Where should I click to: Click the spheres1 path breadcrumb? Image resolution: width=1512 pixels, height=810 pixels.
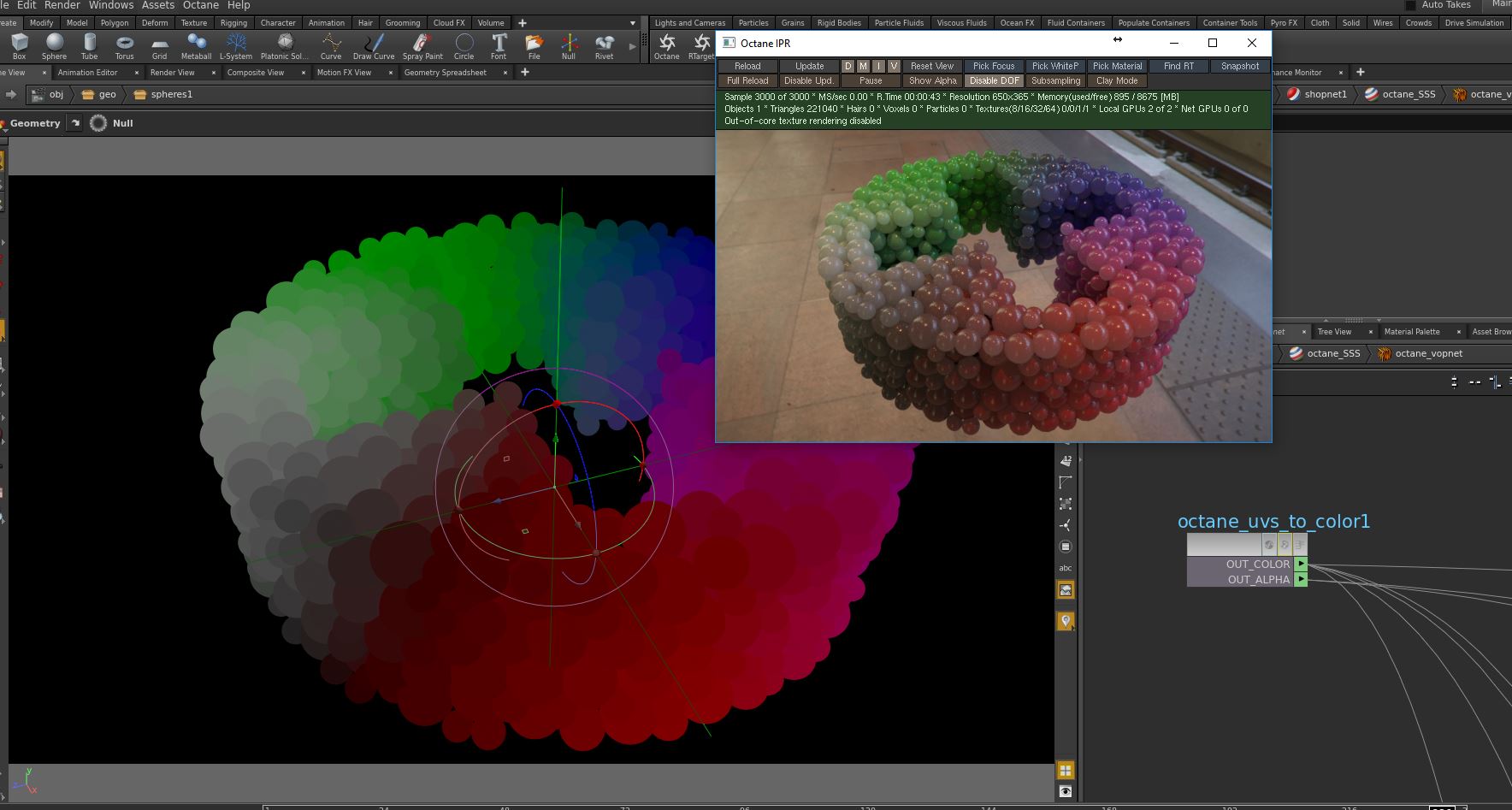[171, 95]
